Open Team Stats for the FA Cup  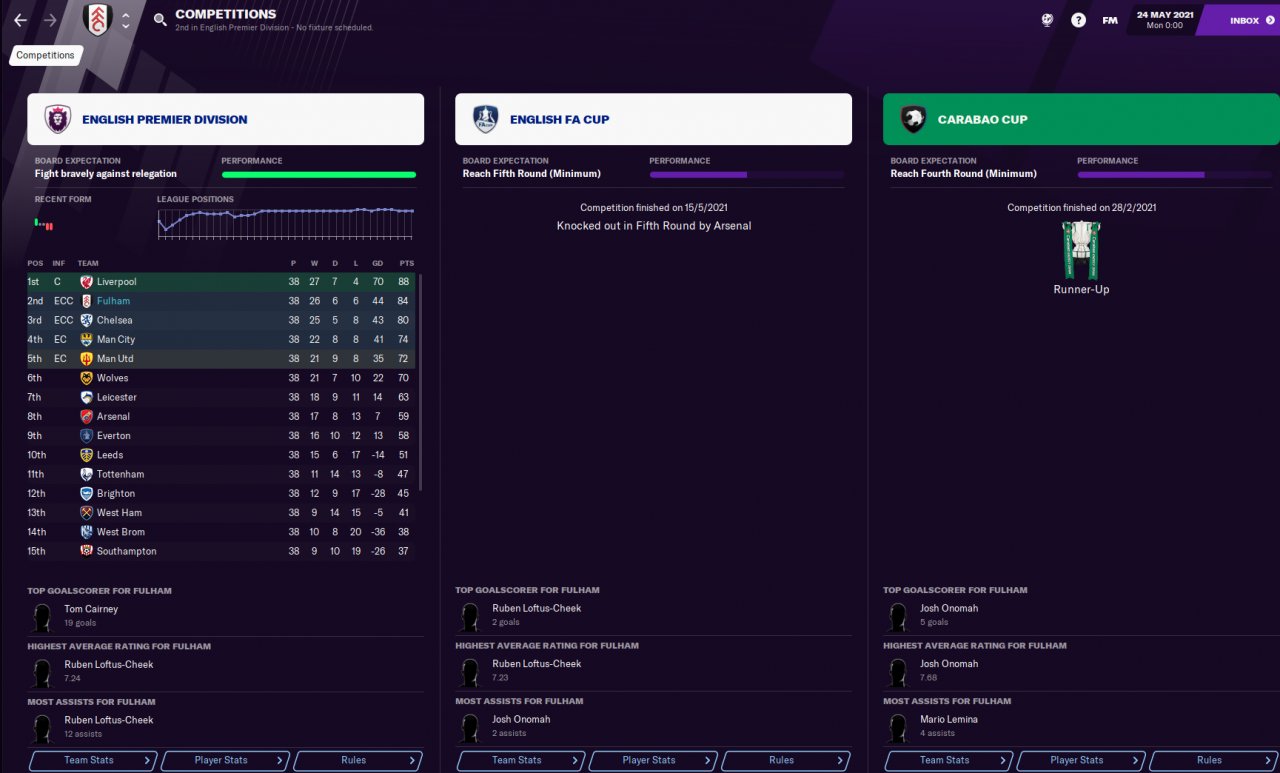tap(520, 760)
